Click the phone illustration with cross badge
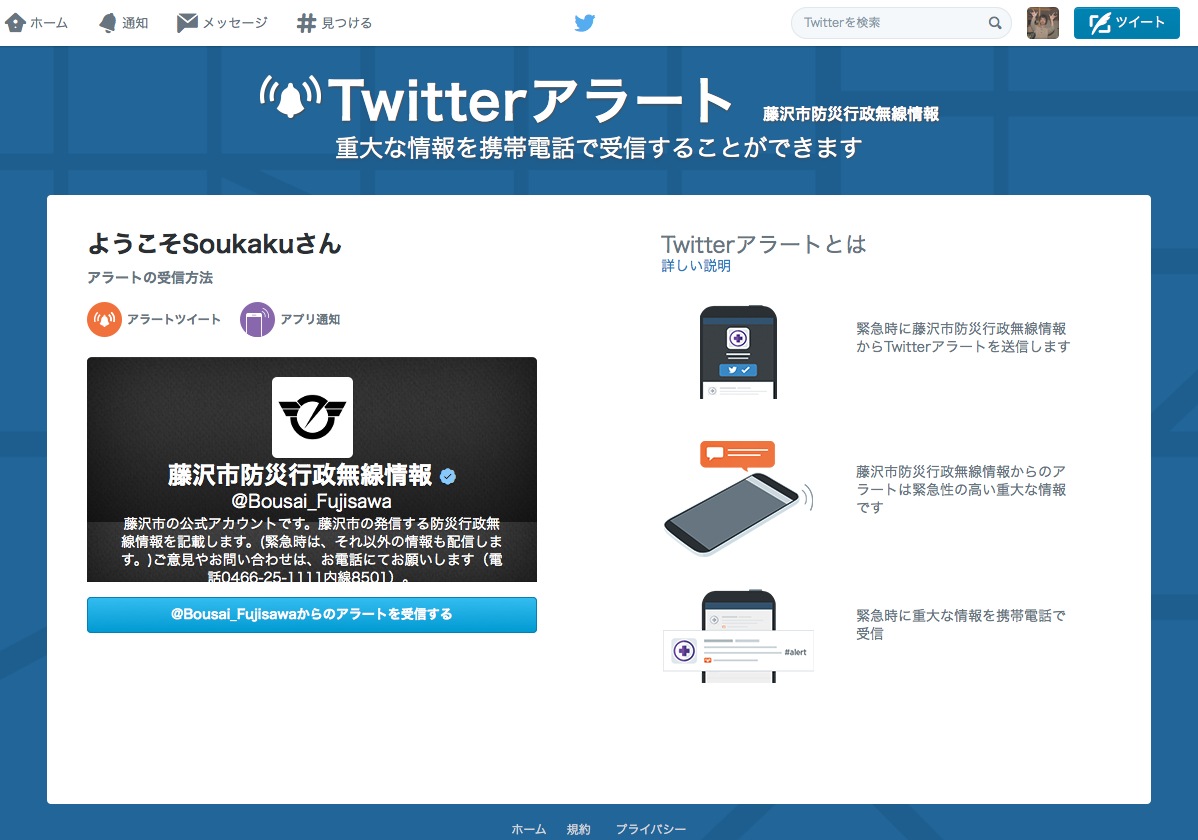1198x840 pixels. point(738,352)
